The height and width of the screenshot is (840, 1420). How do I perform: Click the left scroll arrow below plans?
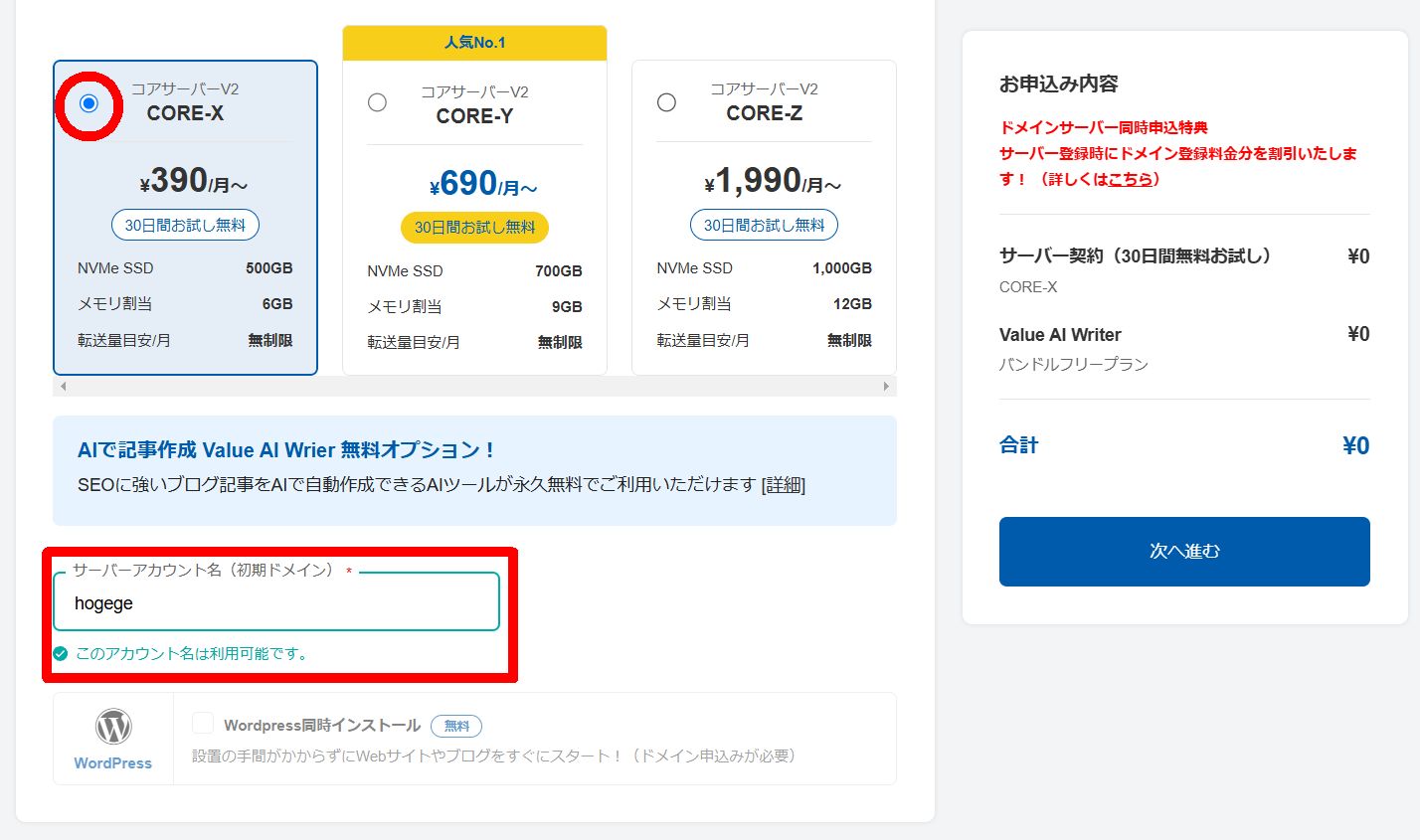click(62, 385)
